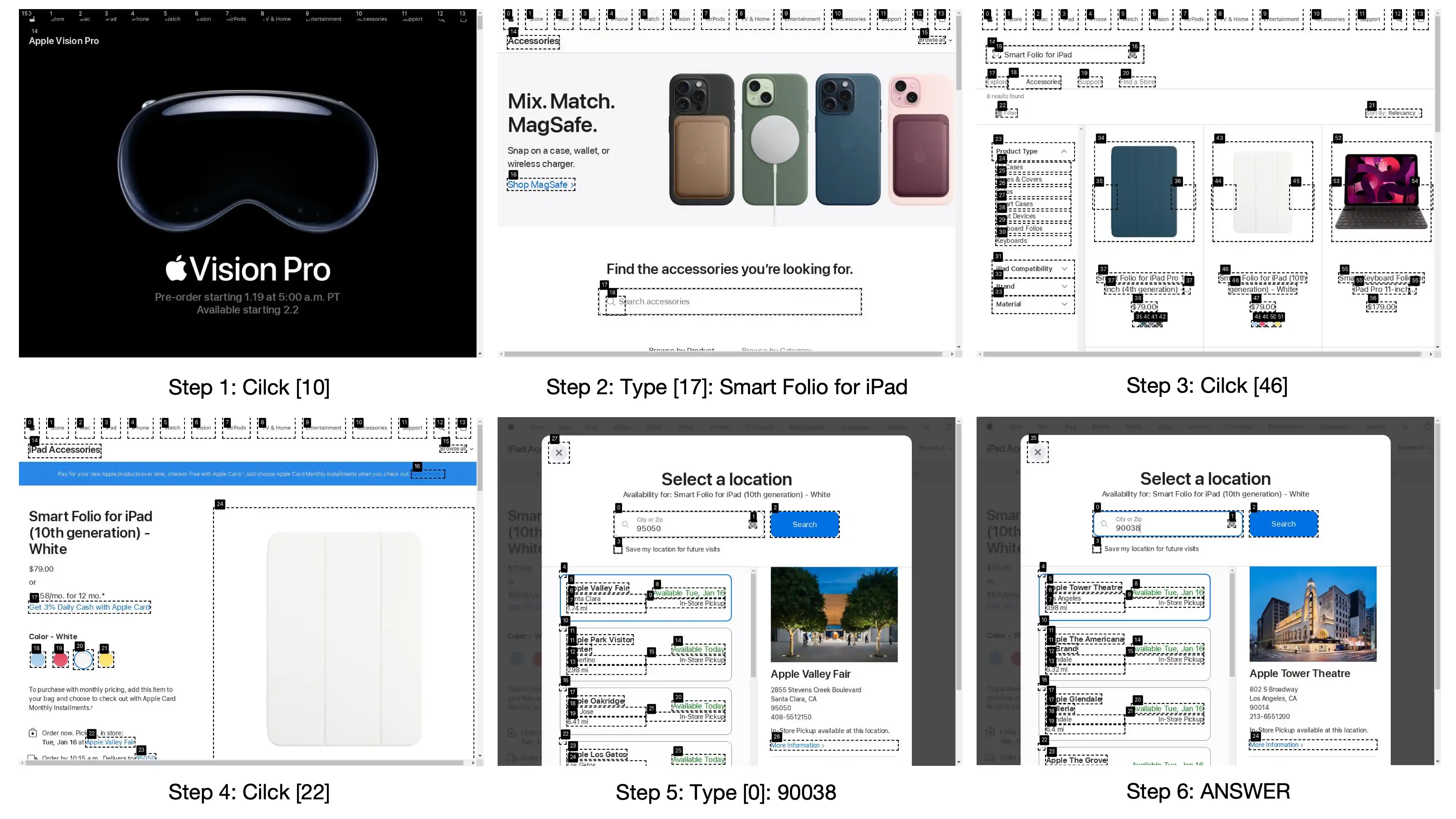The height and width of the screenshot is (819, 1456).
Task: Open the shopping bag icon in Step 1 nav bar
Action: [463, 19]
